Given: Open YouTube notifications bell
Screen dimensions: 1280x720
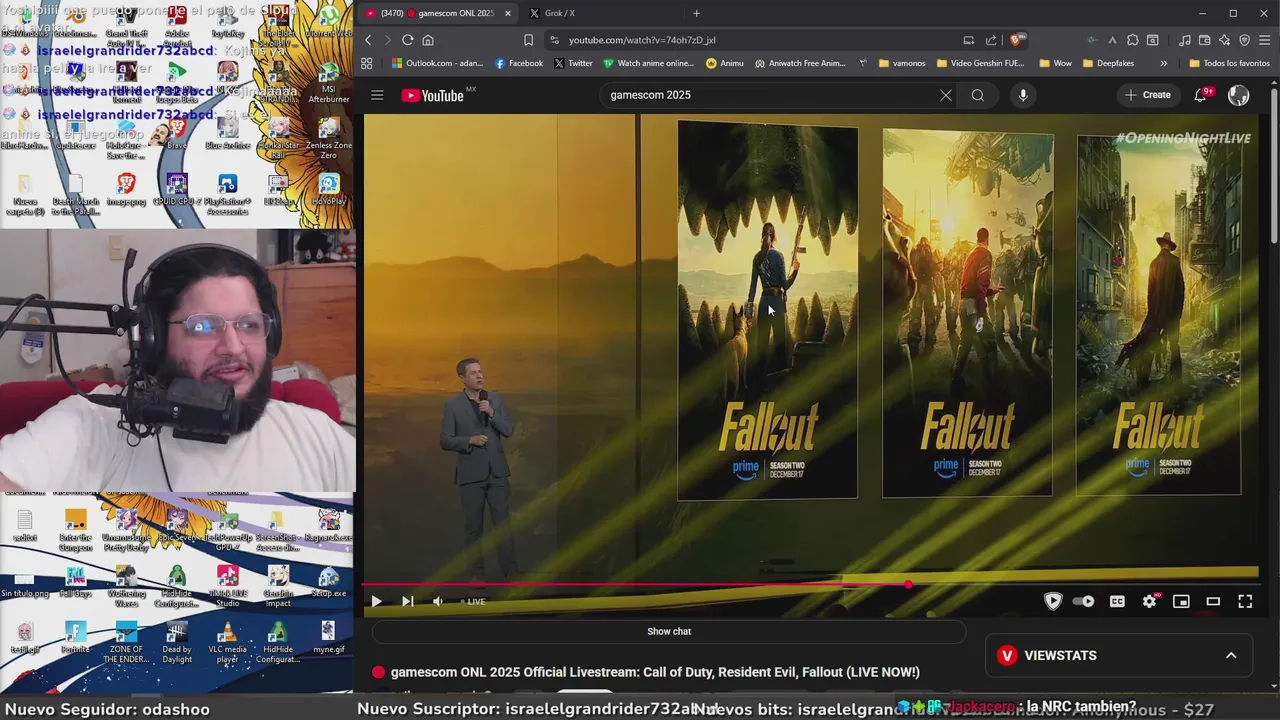Looking at the screenshot, I should click(1201, 95).
